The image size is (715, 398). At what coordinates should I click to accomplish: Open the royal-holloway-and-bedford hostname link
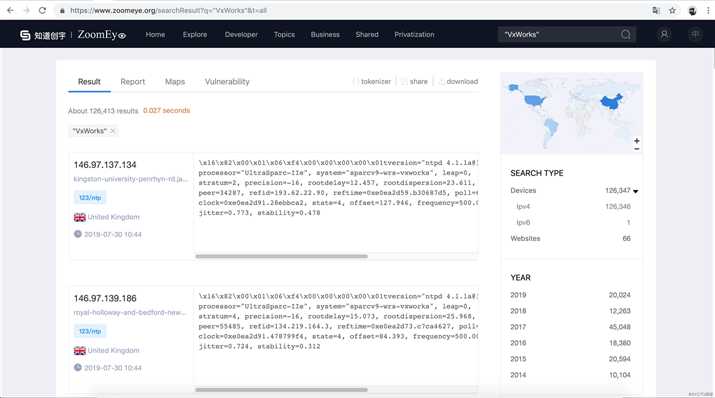tap(130, 312)
